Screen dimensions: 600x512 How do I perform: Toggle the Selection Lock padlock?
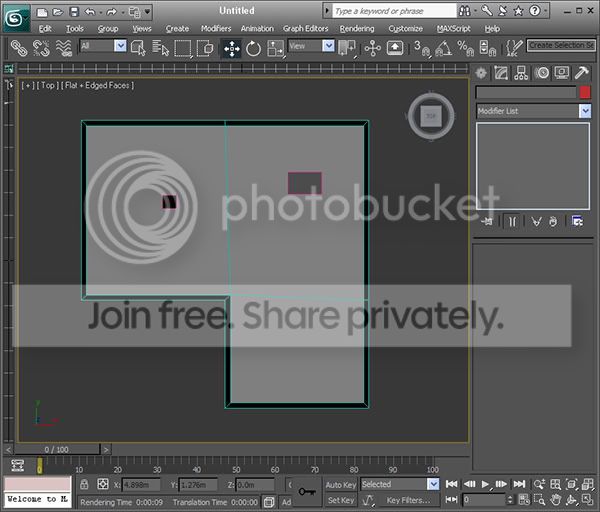pos(85,484)
